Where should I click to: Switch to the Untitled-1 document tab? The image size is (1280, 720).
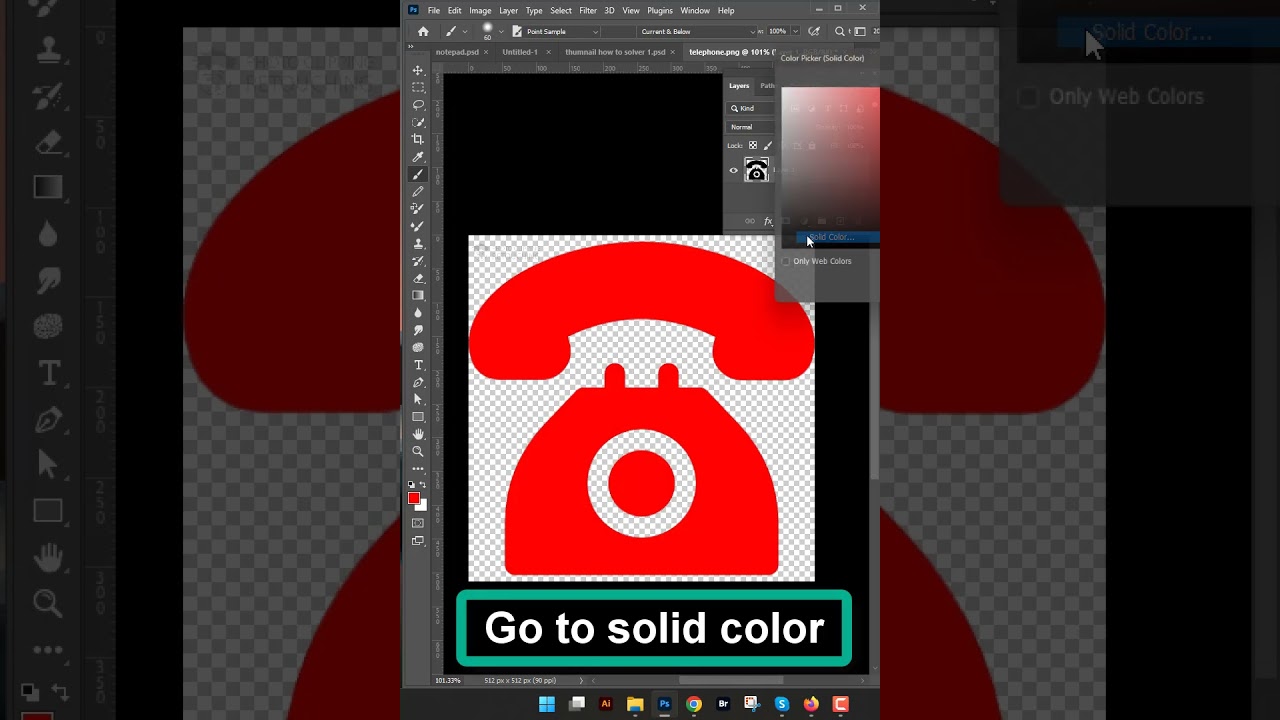point(520,52)
